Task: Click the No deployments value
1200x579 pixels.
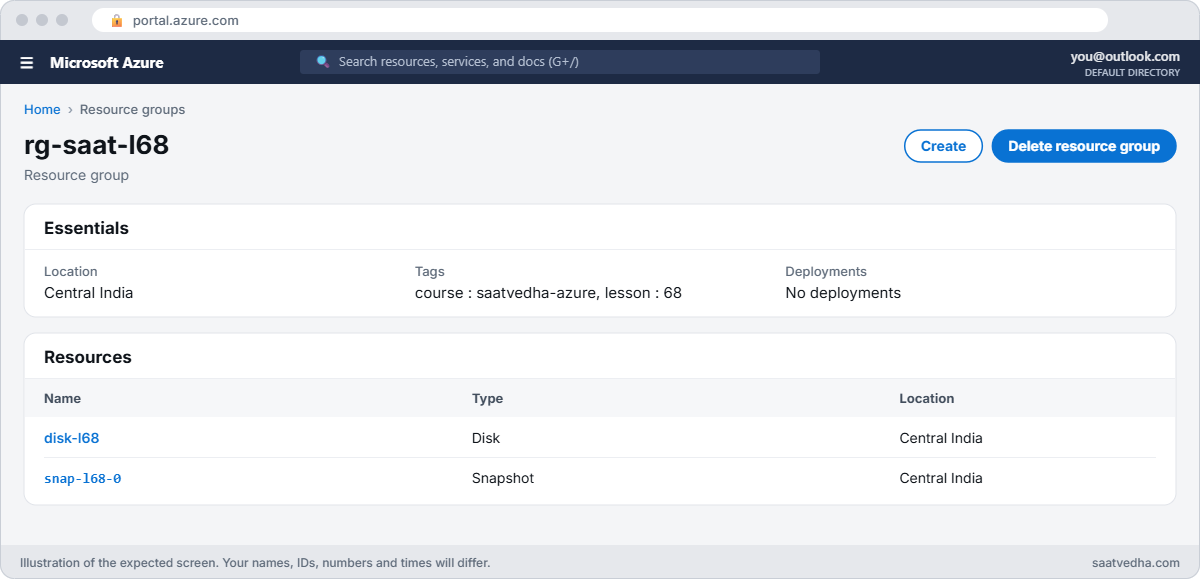Action: pyautogui.click(x=843, y=293)
